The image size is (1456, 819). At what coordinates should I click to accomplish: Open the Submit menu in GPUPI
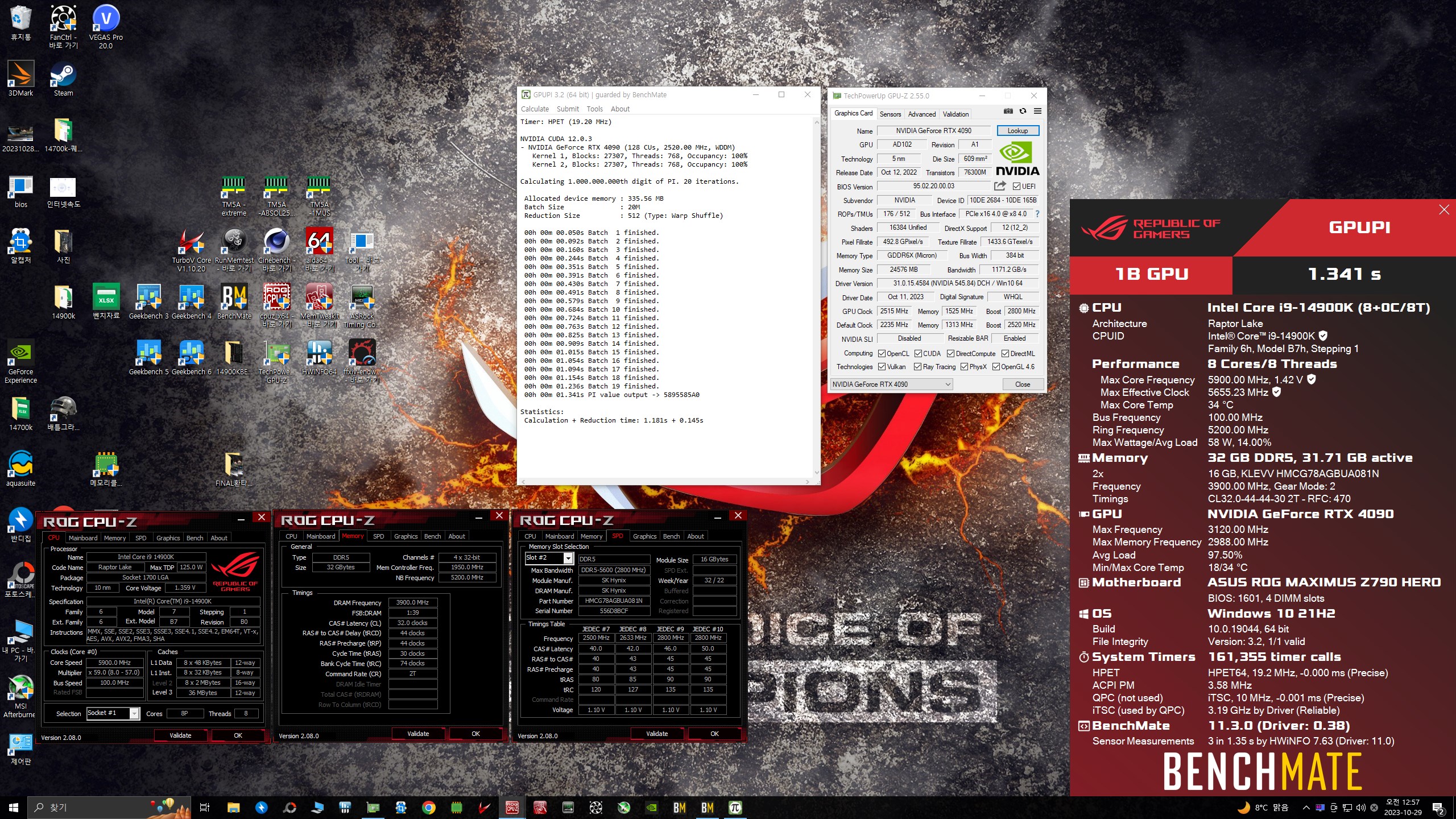pyautogui.click(x=568, y=109)
